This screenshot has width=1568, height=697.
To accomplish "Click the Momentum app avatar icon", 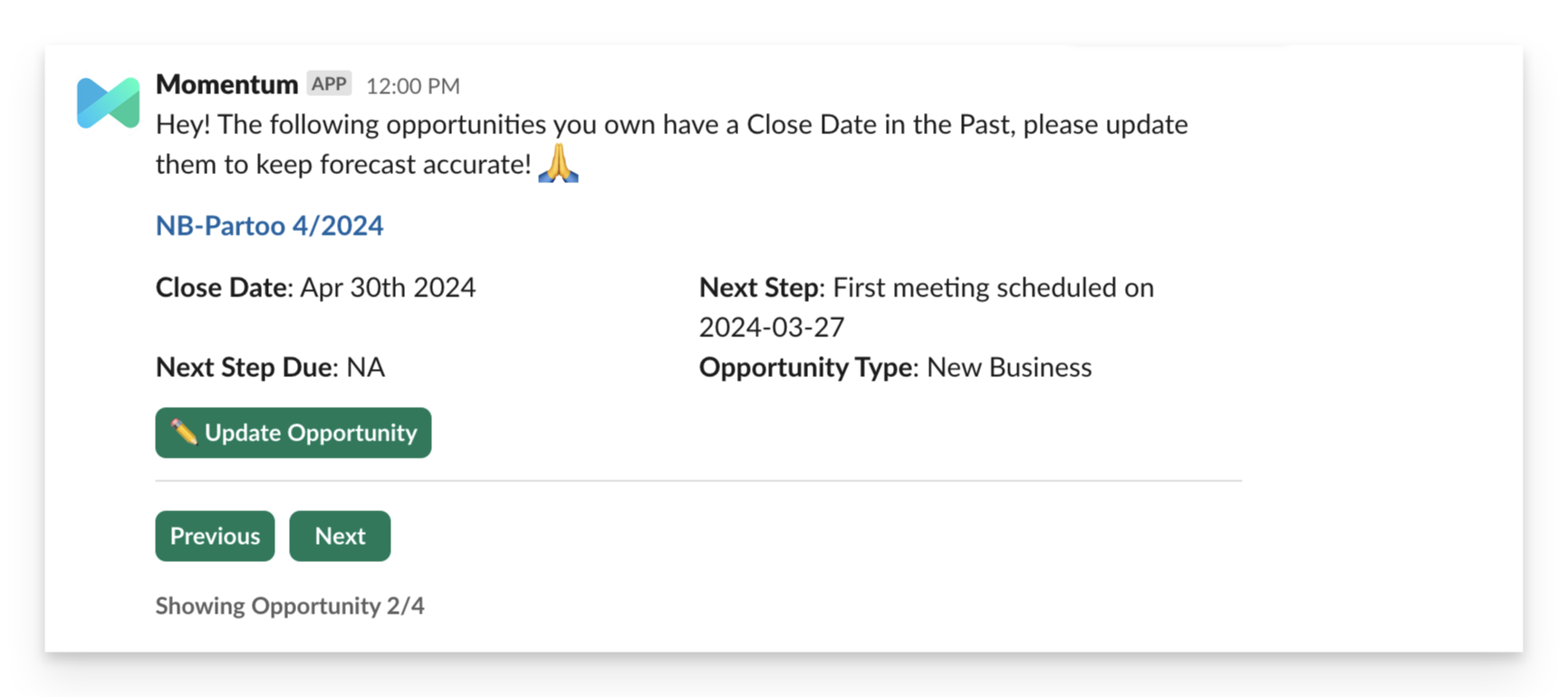I will 108,102.
